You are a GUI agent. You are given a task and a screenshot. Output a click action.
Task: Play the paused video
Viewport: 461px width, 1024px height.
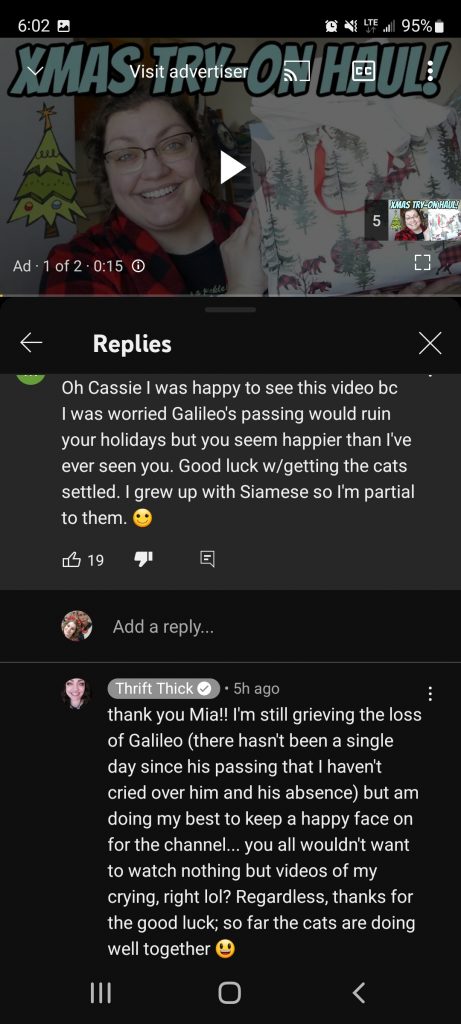[x=232, y=167]
